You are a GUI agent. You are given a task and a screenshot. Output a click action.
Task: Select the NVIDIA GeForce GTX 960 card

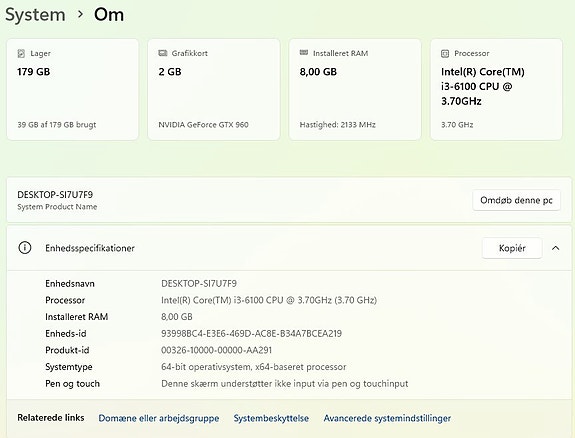coord(214,90)
